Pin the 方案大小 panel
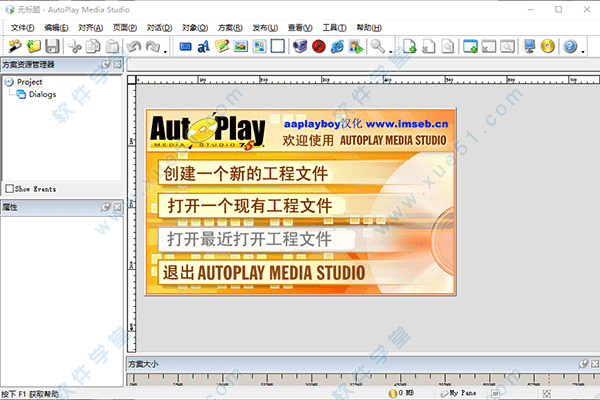Screen dimensions: 600x400 coord(583,364)
